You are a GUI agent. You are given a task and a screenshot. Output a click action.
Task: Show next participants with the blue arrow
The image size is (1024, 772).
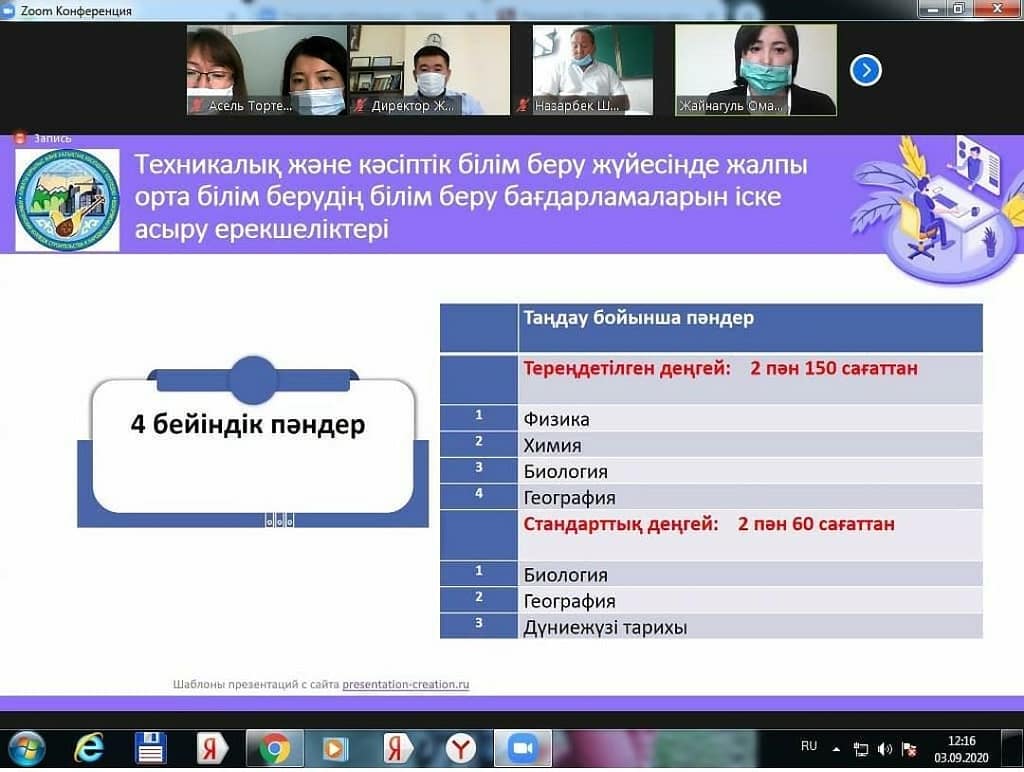(x=866, y=71)
